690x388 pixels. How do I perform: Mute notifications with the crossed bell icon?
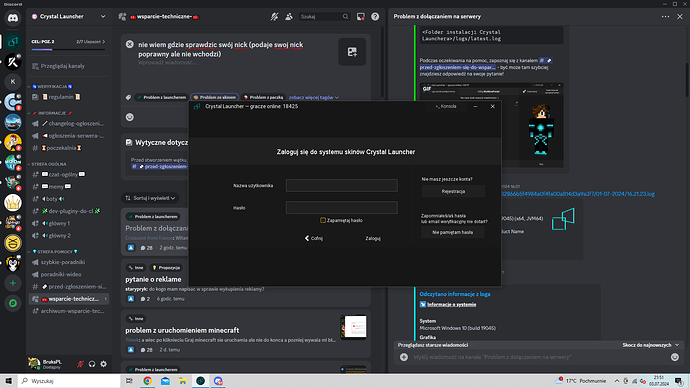click(274, 17)
